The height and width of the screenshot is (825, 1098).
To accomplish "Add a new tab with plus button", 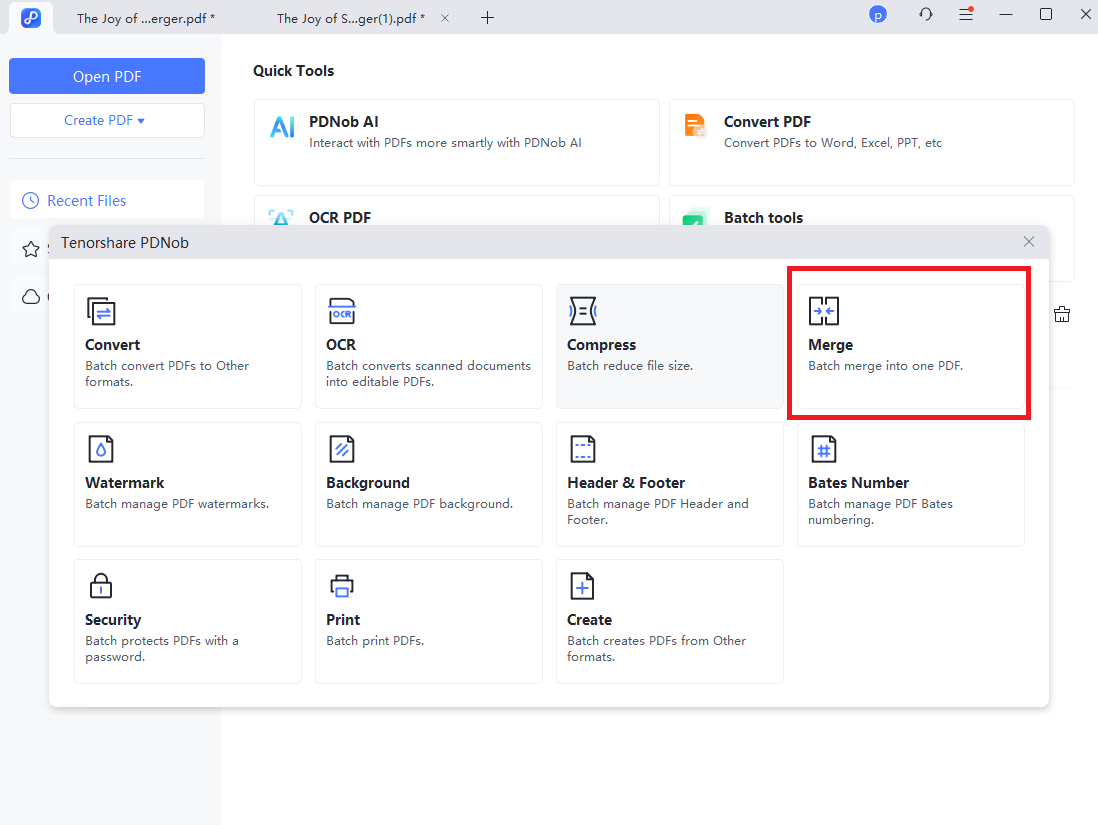I will [x=487, y=18].
